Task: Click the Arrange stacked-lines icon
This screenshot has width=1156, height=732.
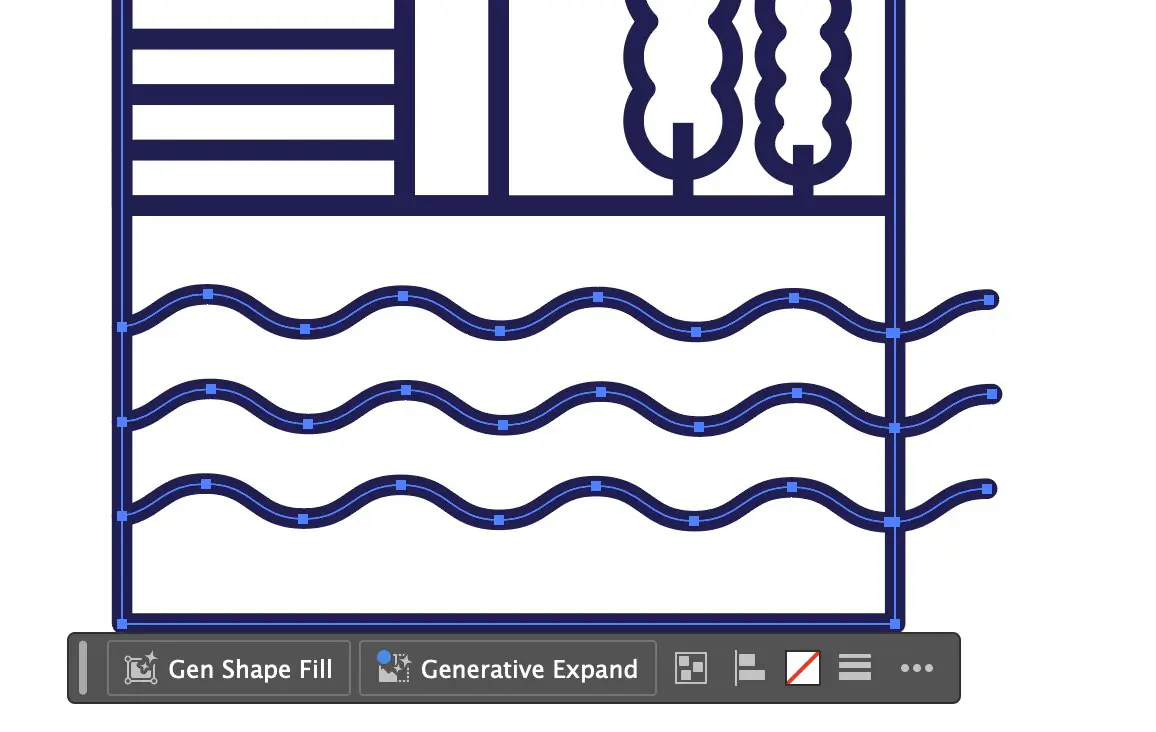Action: (855, 668)
